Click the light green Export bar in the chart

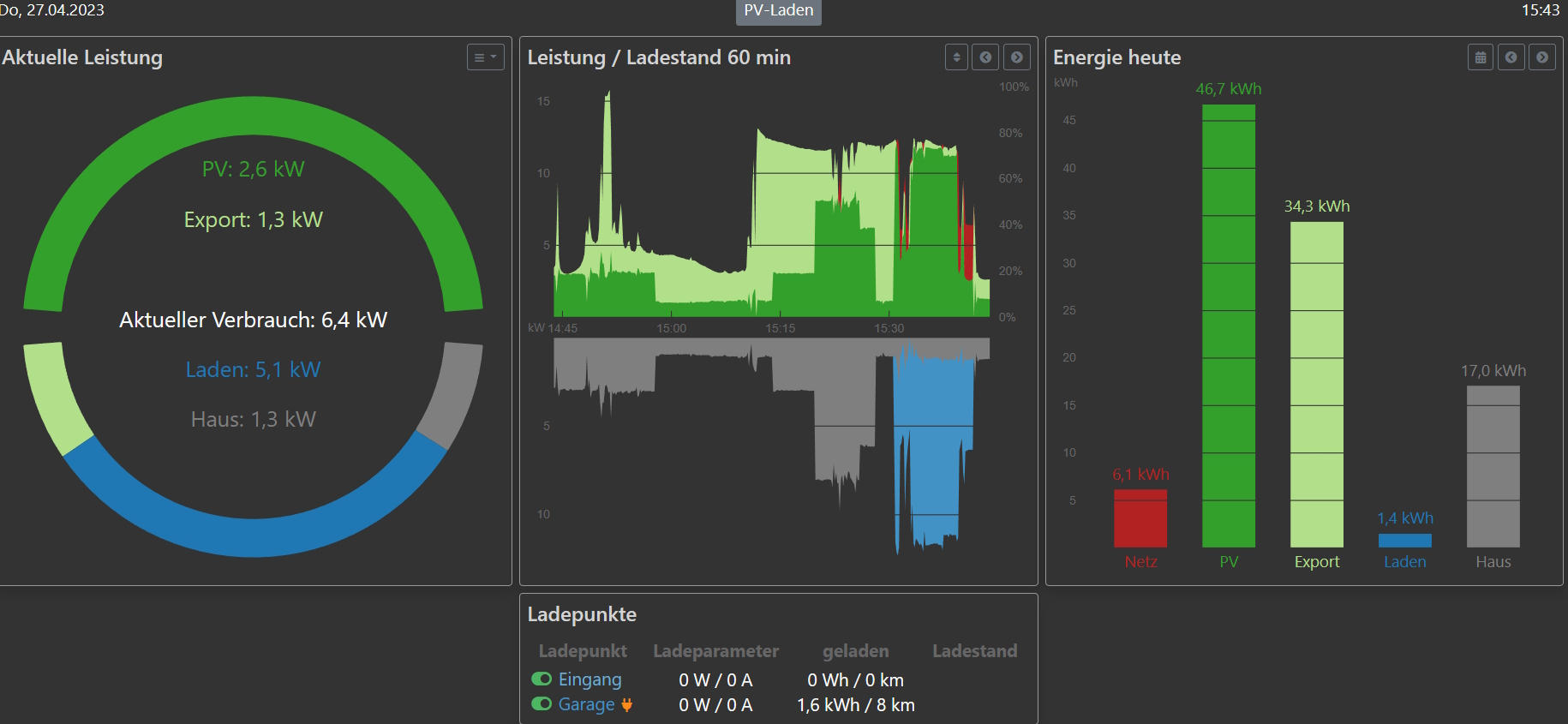coord(1317,385)
